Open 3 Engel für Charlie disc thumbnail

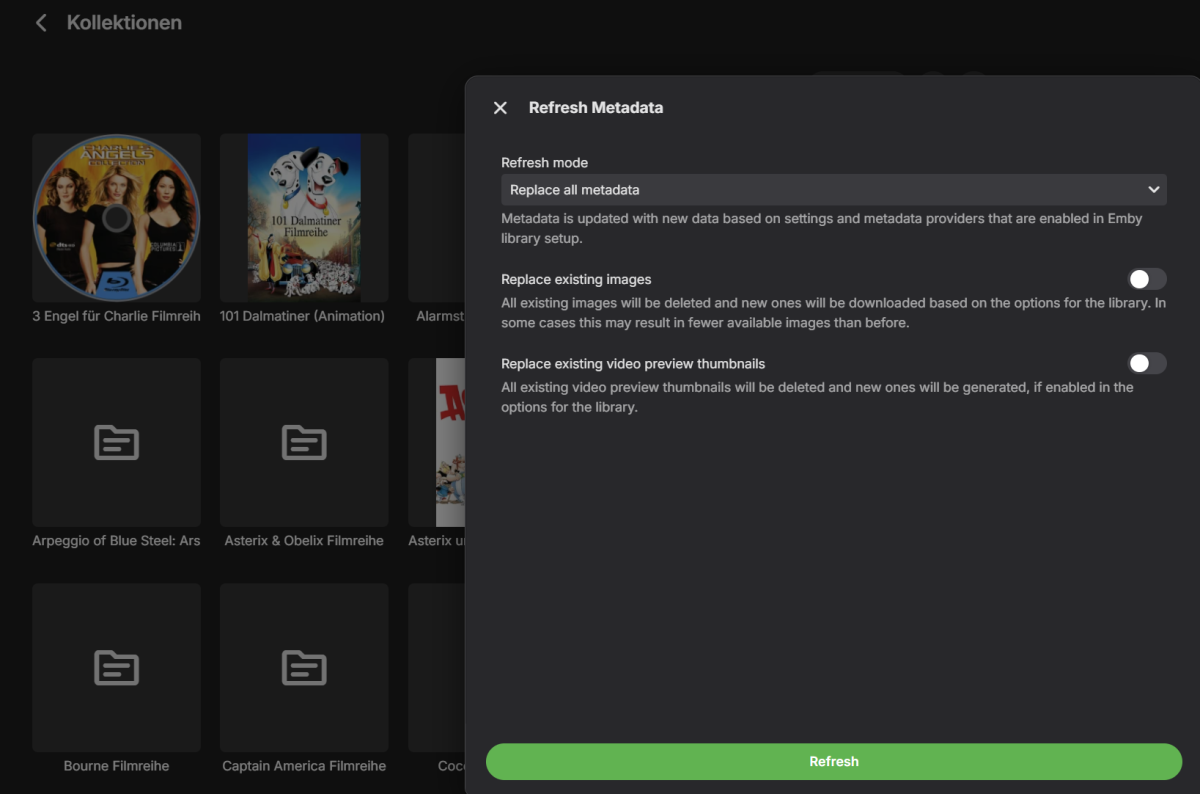[x=116, y=217]
